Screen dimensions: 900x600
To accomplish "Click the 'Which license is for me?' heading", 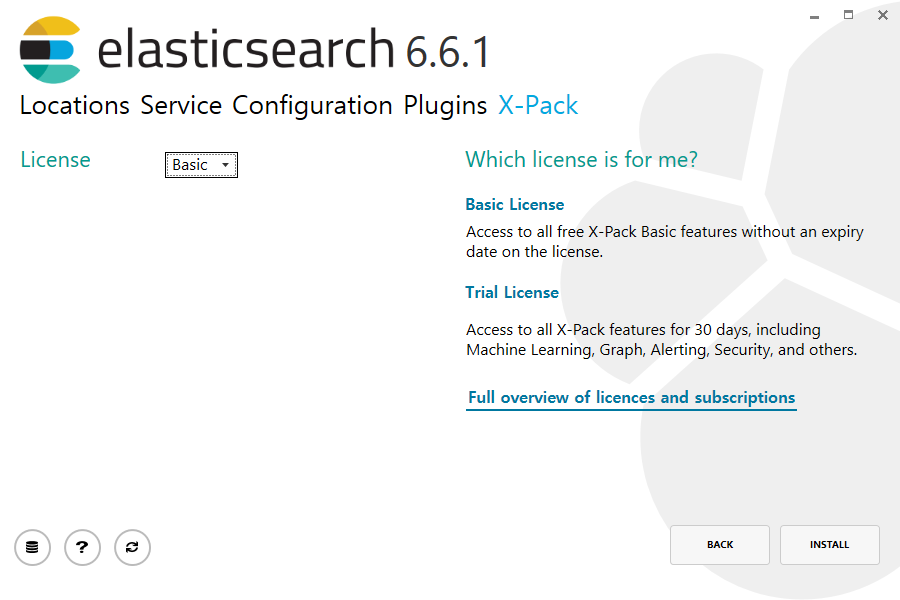I will point(581,160).
